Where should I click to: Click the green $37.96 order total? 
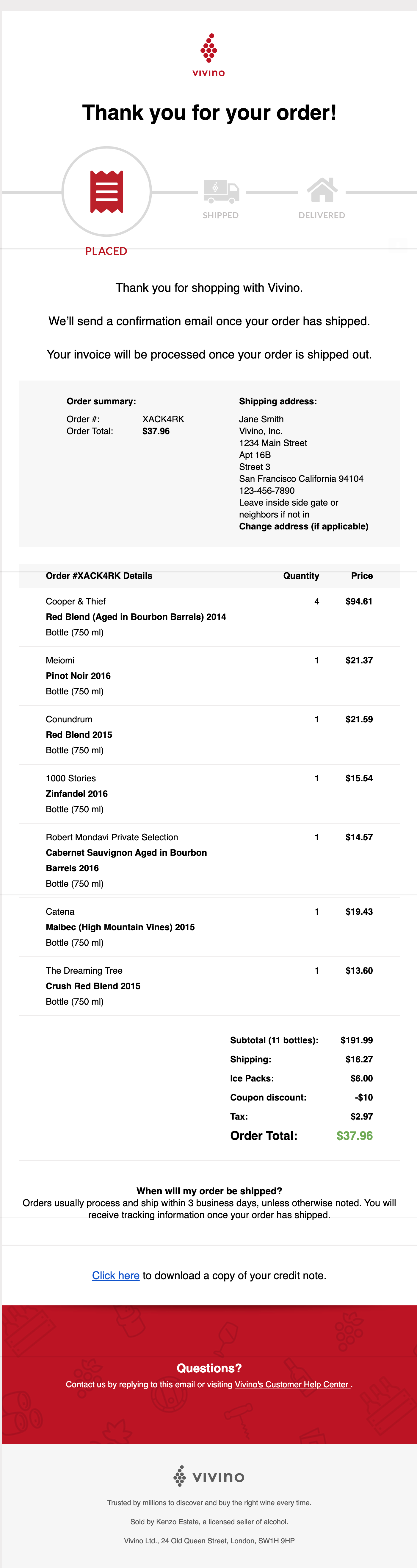coord(354,1136)
